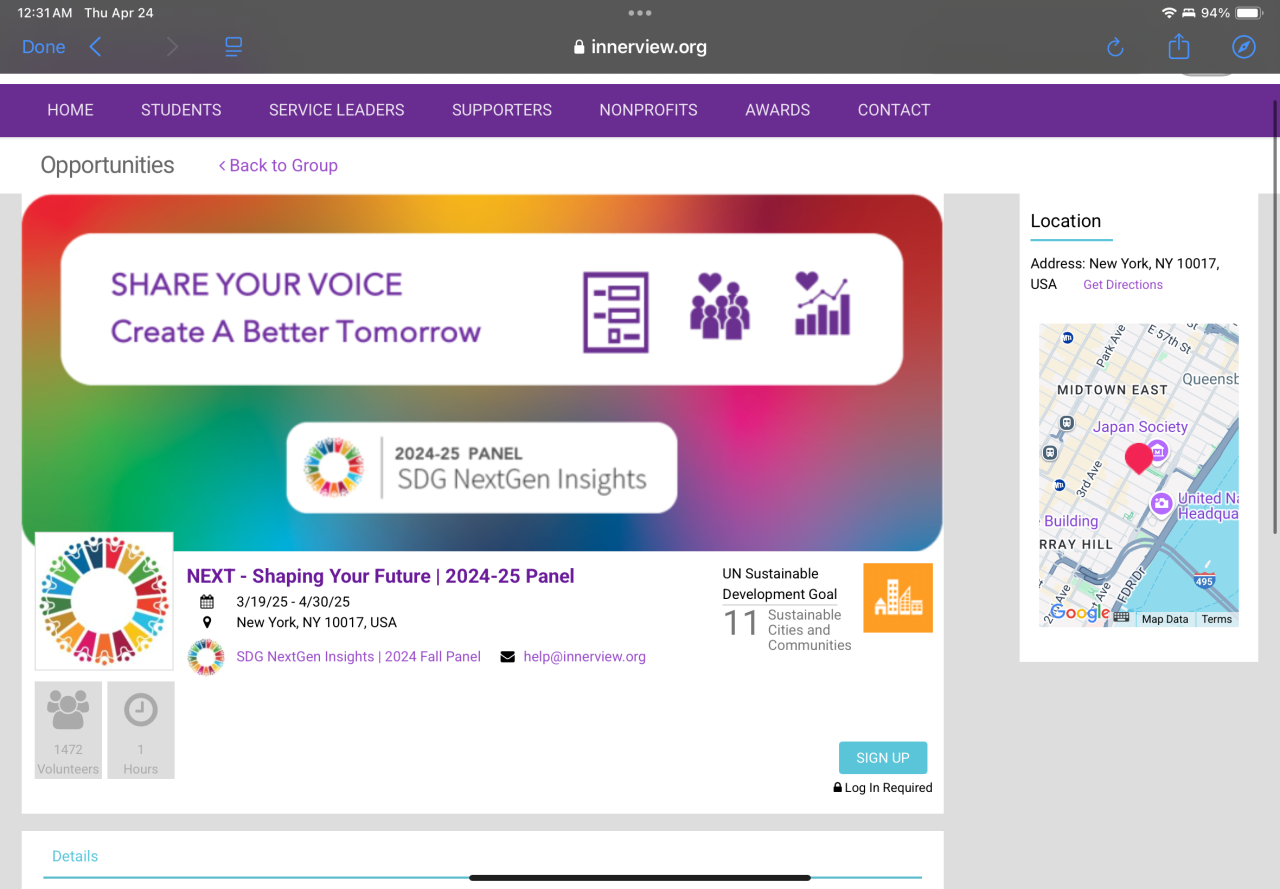Tap the Wi-Fi status icon
Screen dimensions: 1280x889
click(1169, 13)
